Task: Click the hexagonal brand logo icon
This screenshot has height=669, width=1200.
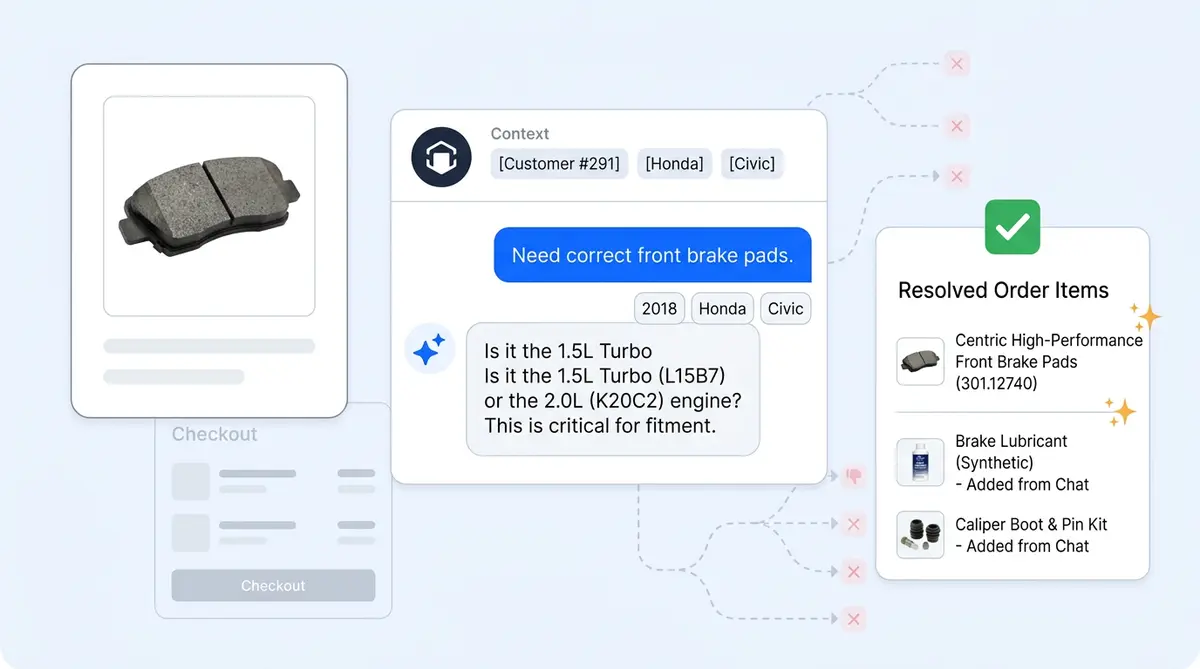Action: coord(440,156)
